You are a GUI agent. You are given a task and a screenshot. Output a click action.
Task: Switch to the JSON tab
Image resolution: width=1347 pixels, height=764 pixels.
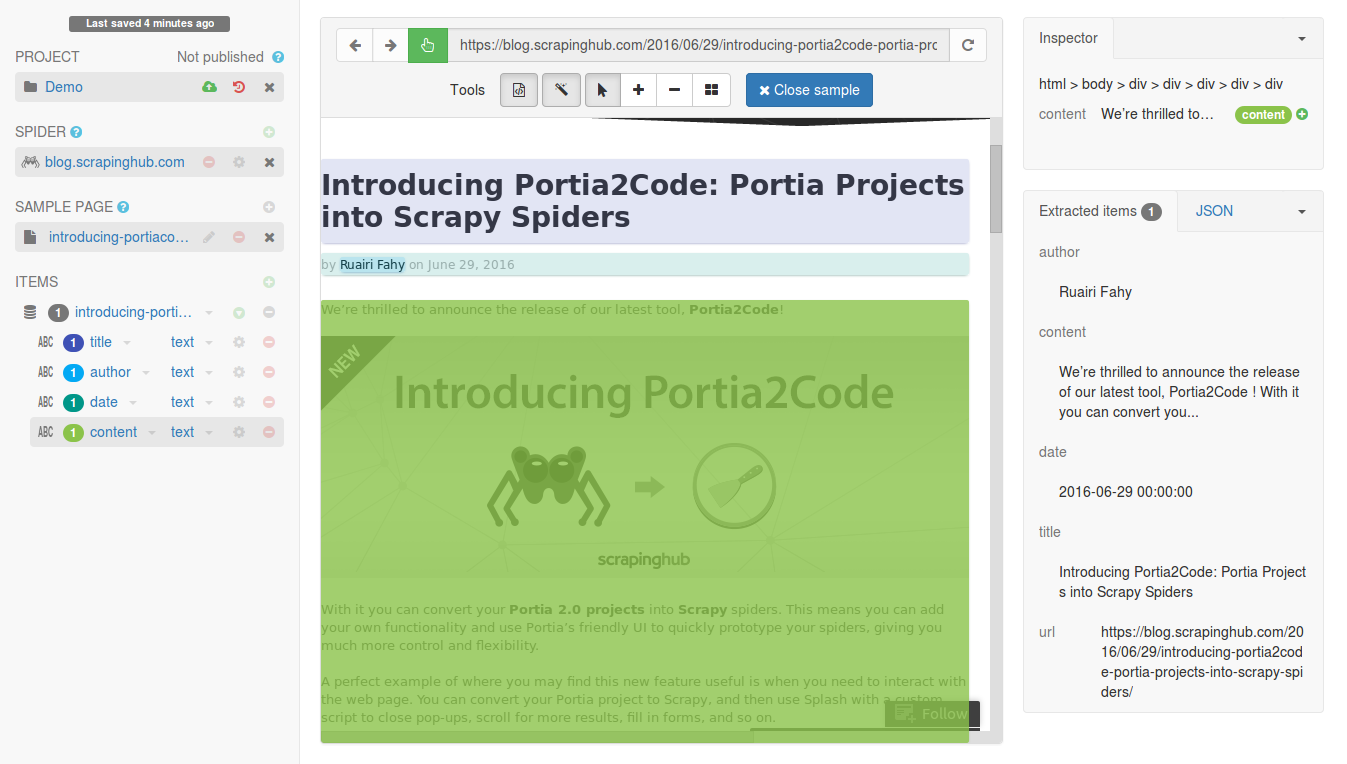coord(1214,211)
